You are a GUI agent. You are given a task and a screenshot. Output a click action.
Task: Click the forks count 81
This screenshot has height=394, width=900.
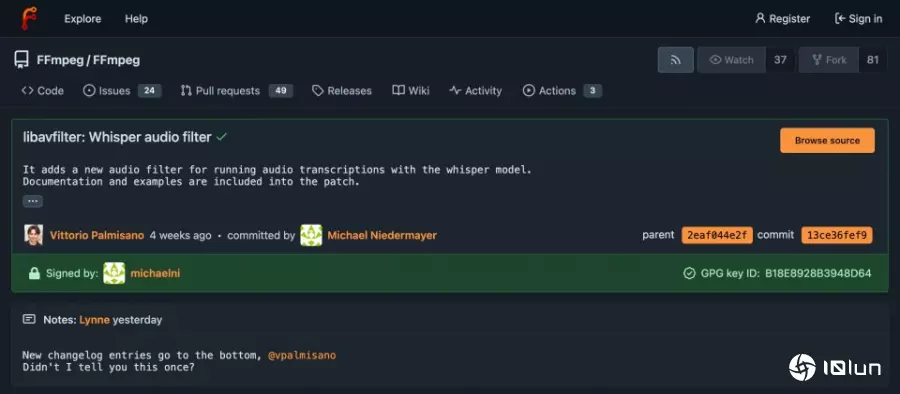[873, 60]
